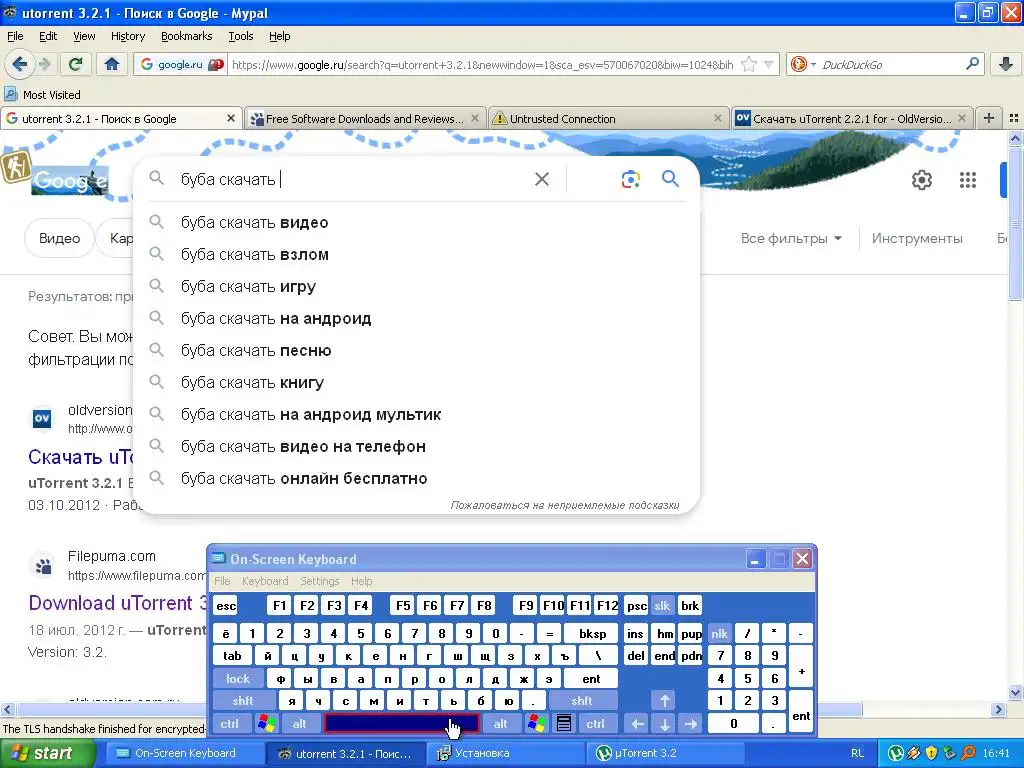Close the Untrusted Connection tab
Viewport: 1024px width, 768px height.
tap(718, 118)
